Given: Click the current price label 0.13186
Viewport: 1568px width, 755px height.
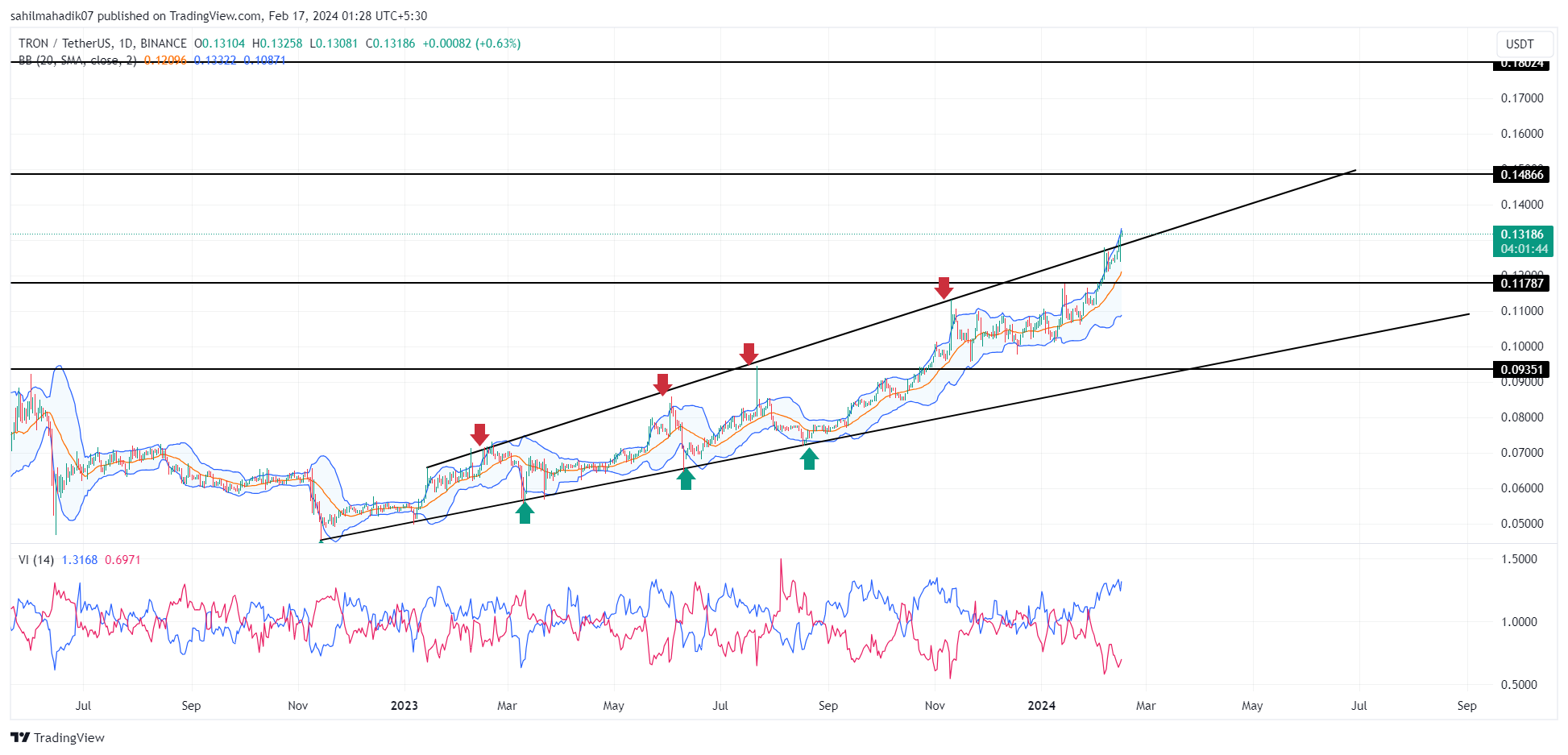Looking at the screenshot, I should [1522, 234].
